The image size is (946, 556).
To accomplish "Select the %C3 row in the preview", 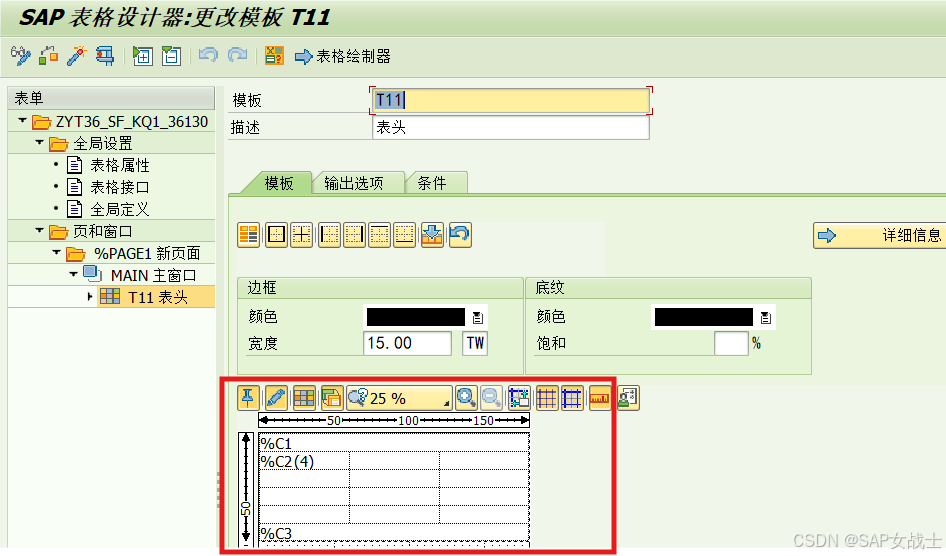I will pyautogui.click(x=394, y=533).
